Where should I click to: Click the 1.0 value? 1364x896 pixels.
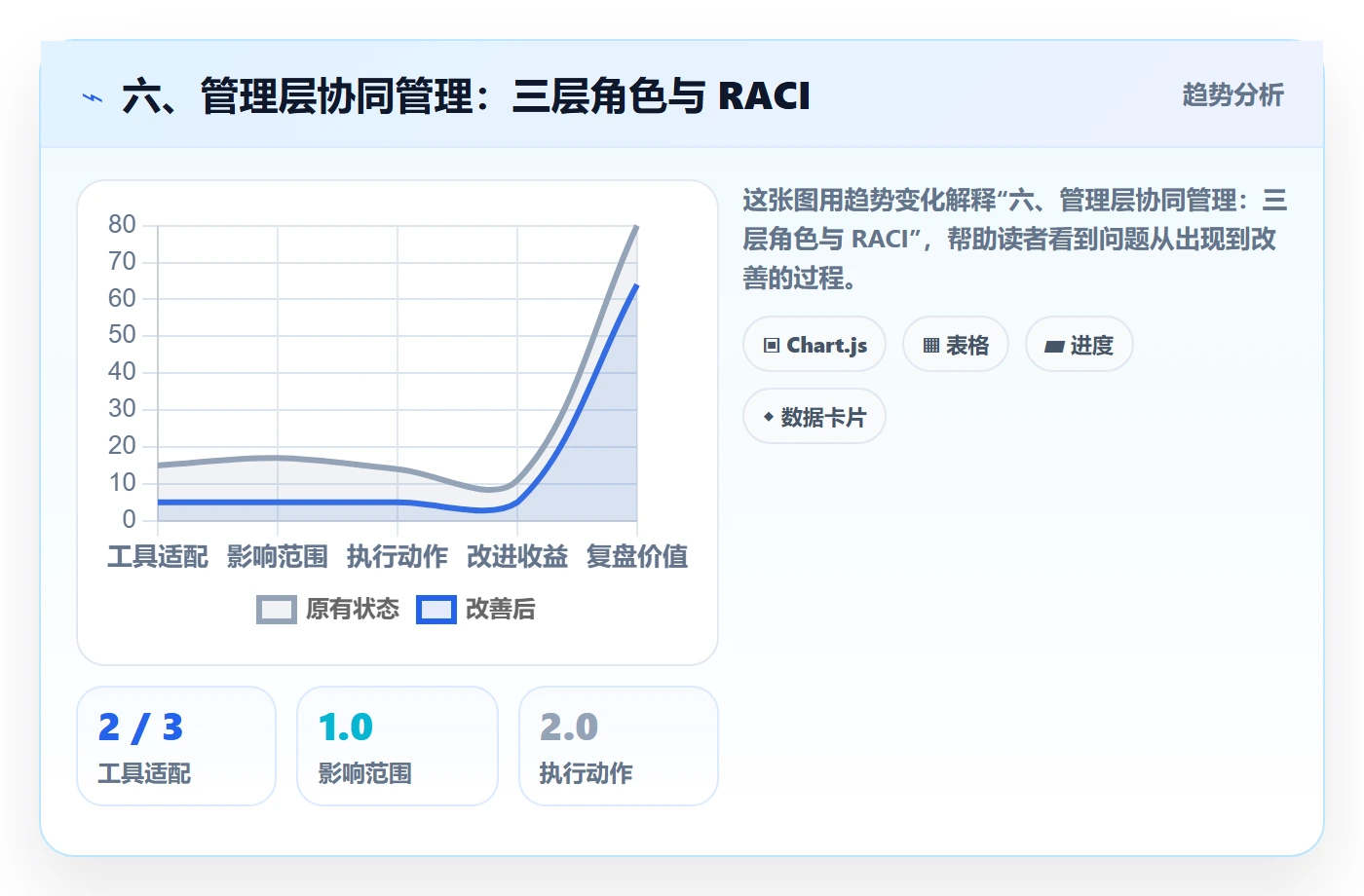(346, 728)
